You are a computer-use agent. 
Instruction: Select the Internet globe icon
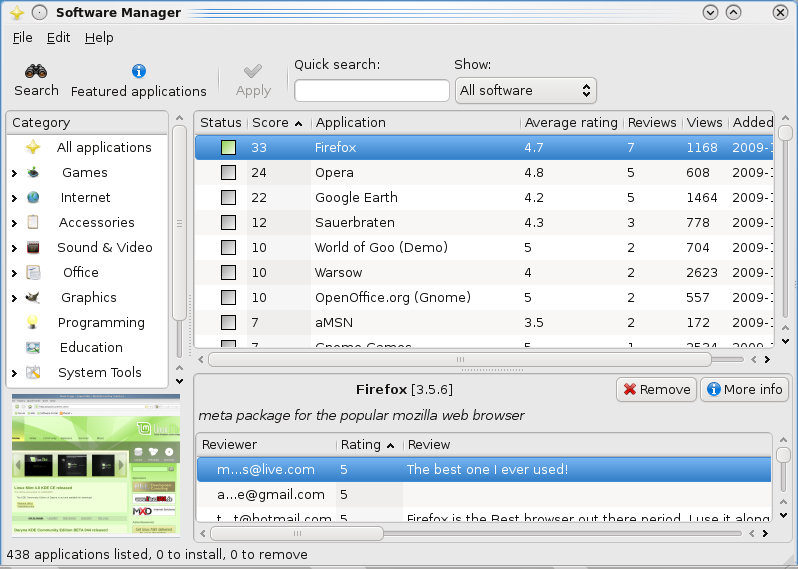pos(34,197)
